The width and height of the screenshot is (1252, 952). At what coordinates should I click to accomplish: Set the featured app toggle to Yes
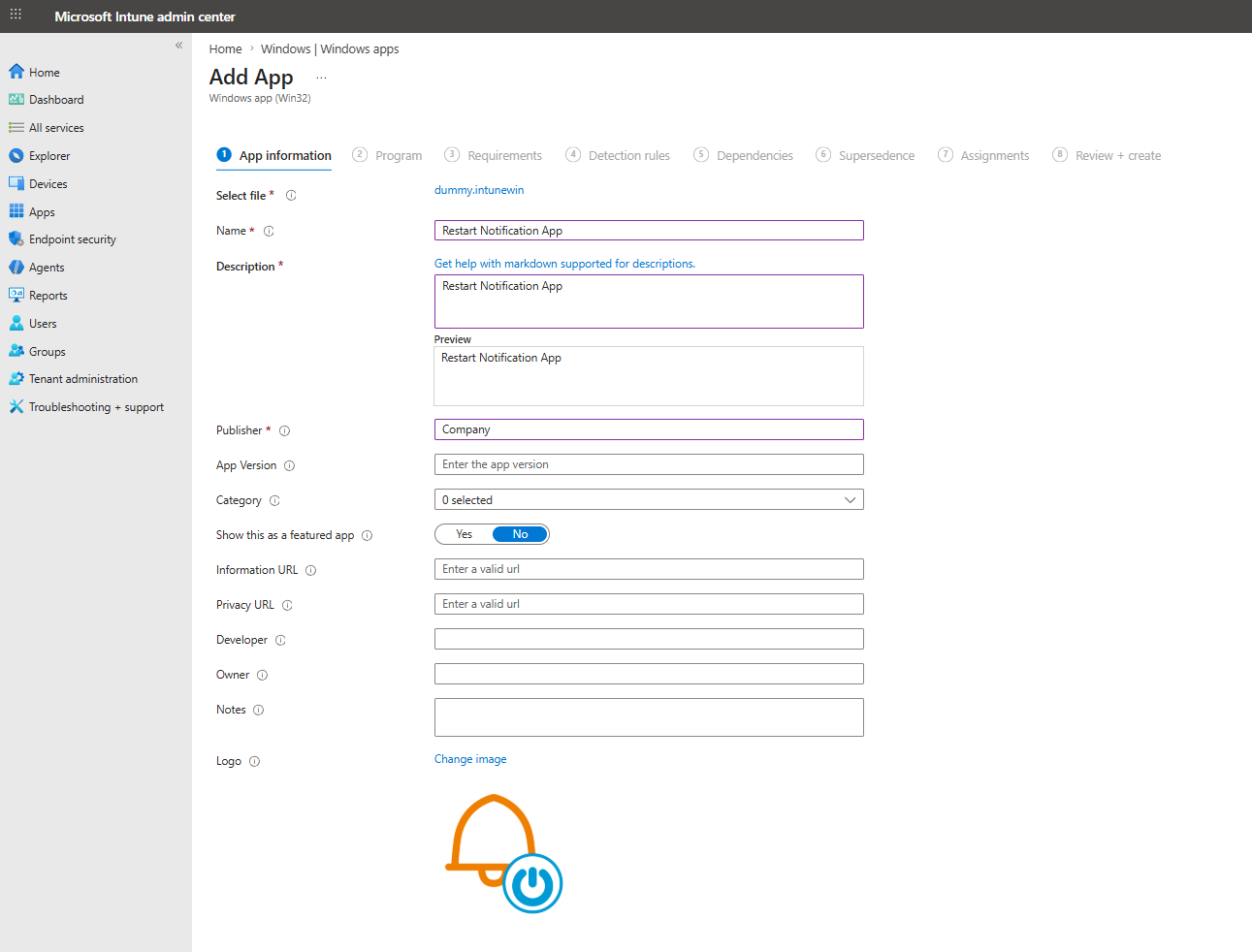[464, 533]
